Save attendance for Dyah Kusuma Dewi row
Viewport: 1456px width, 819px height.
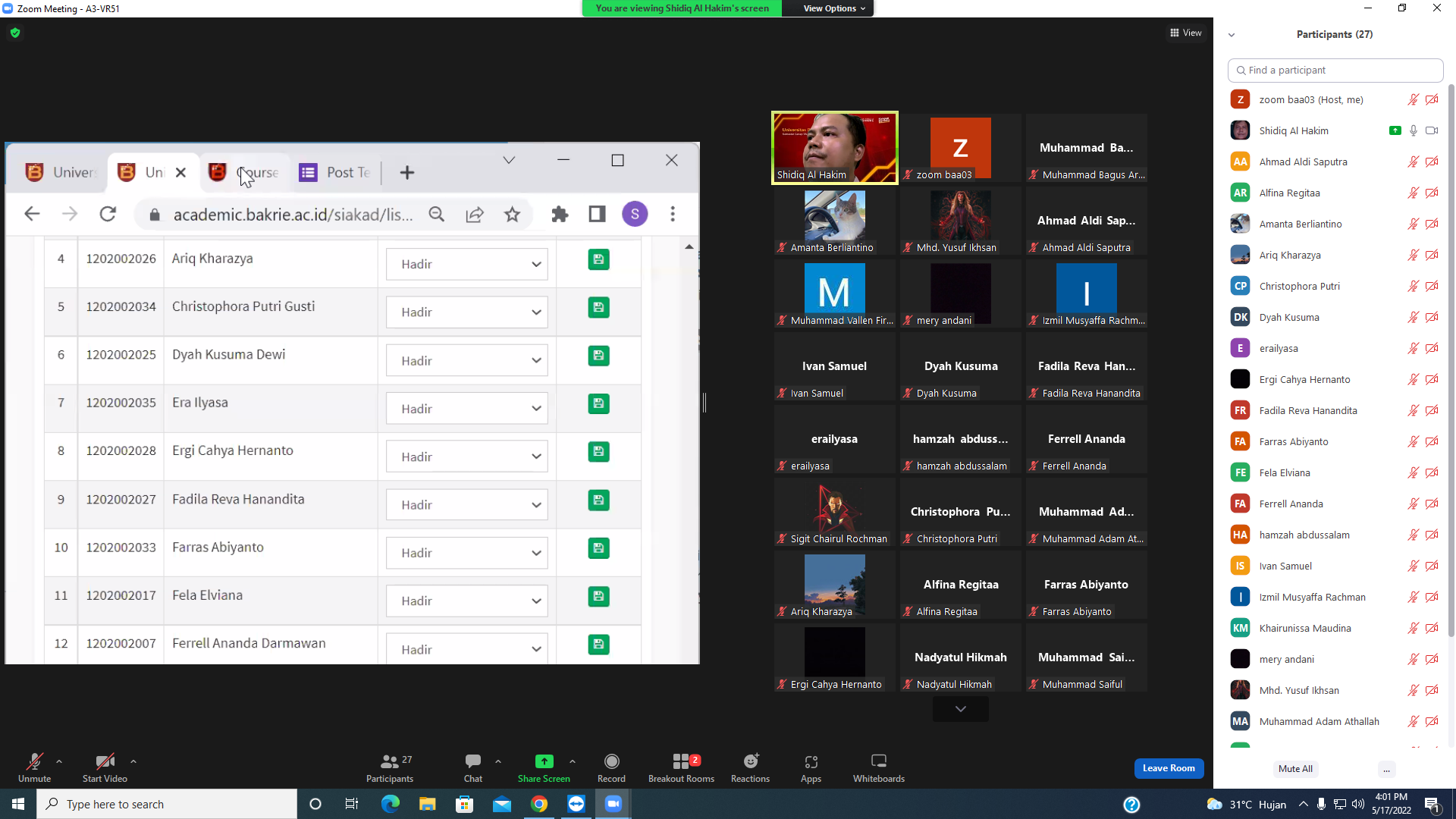pos(598,356)
